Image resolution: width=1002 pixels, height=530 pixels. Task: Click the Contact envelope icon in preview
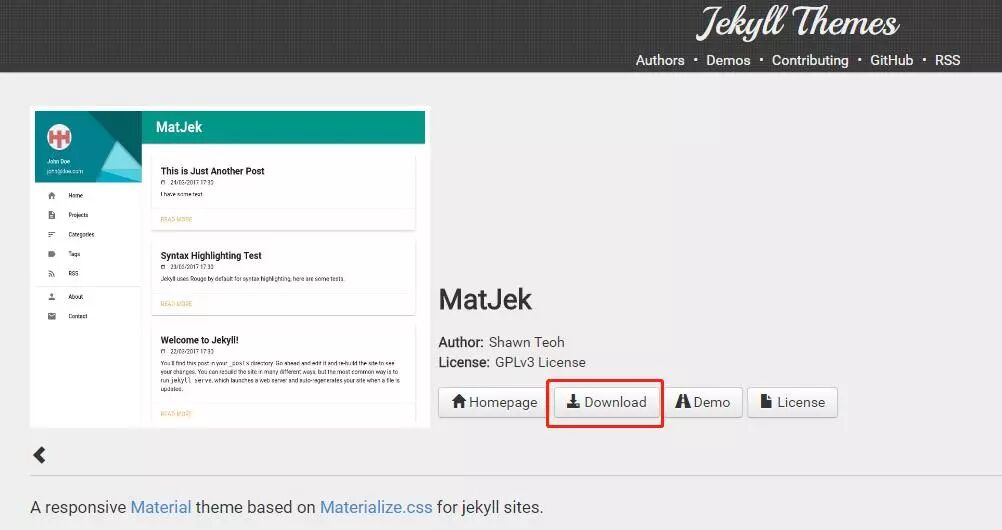[x=52, y=316]
